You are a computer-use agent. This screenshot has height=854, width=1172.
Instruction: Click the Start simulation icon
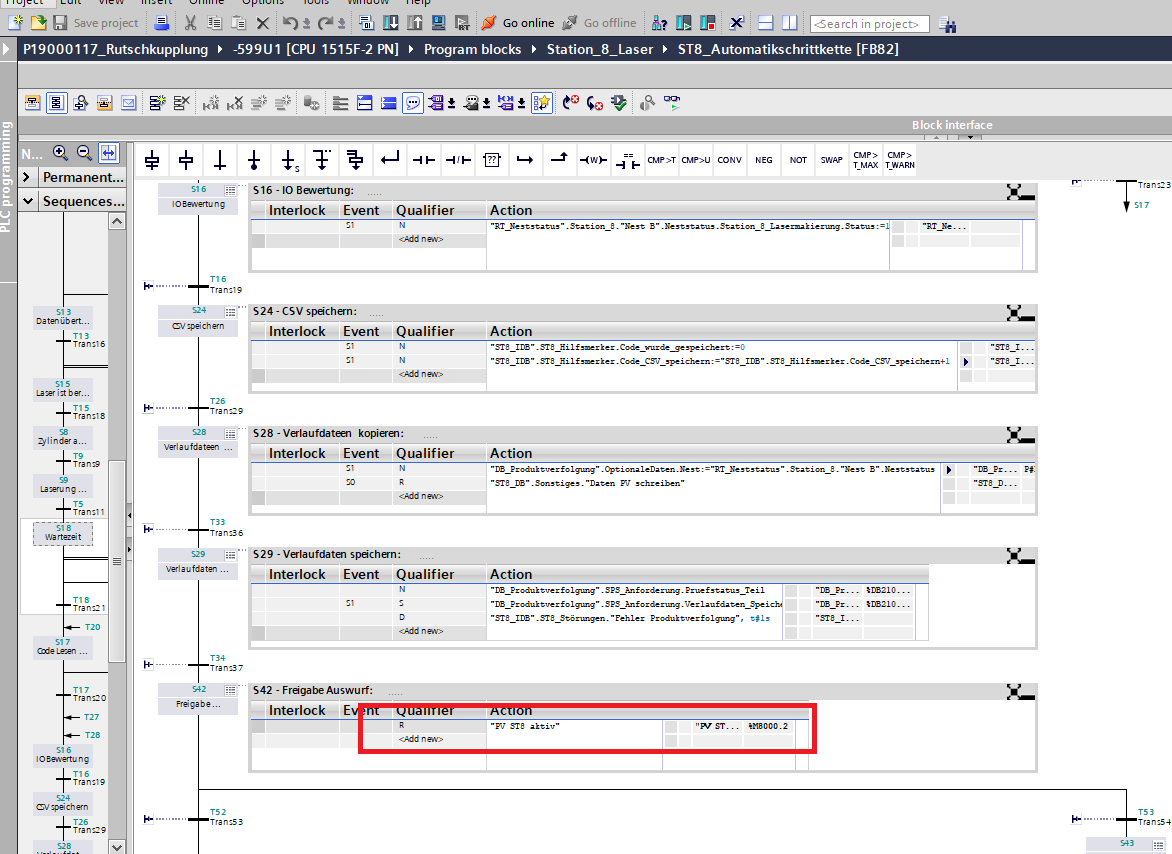tap(439, 22)
